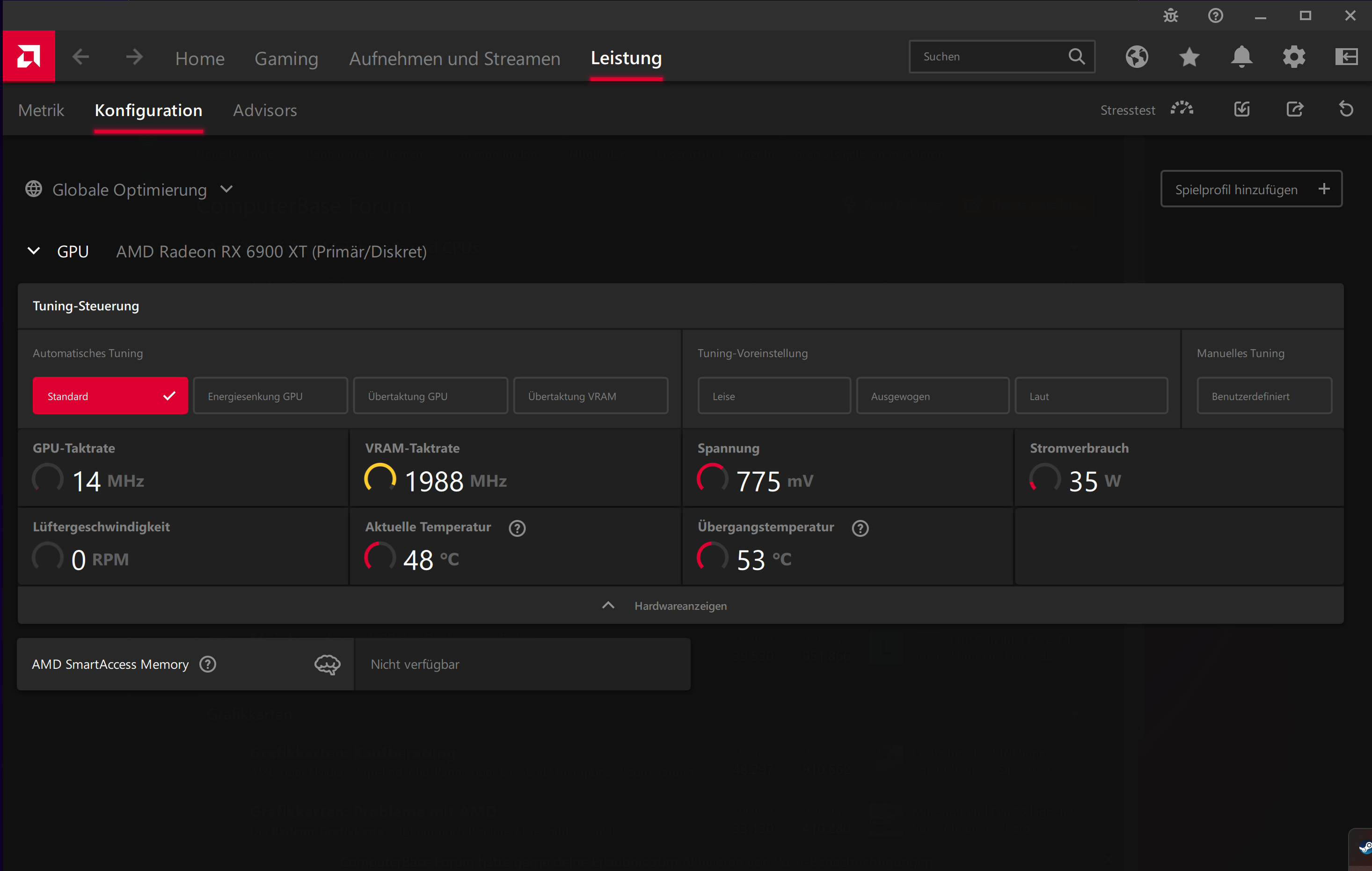Image resolution: width=1372 pixels, height=871 pixels.
Task: Click the export profile share icon
Action: pyautogui.click(x=1294, y=109)
